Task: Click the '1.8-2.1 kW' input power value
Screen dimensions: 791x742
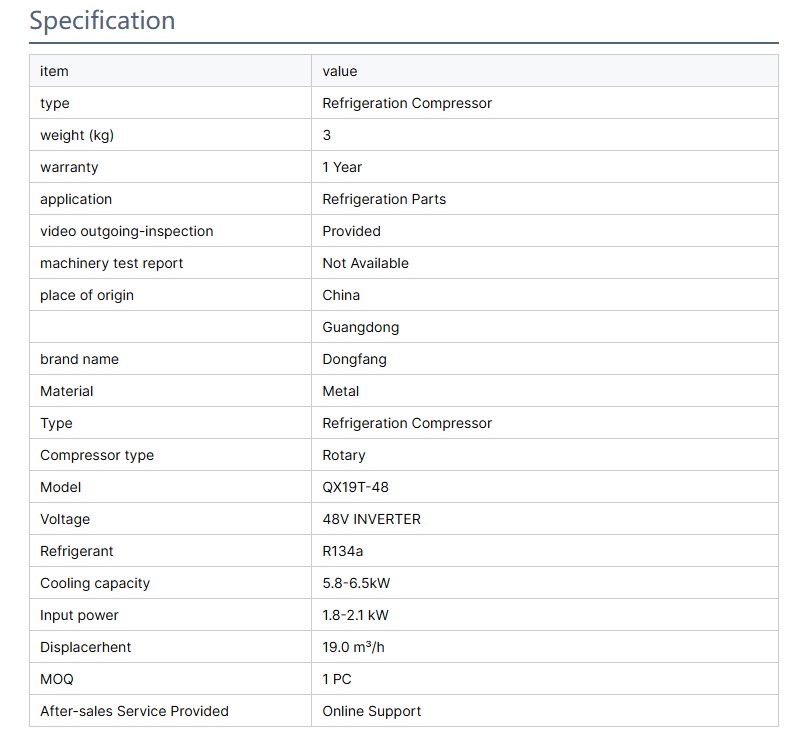Action: click(x=356, y=615)
